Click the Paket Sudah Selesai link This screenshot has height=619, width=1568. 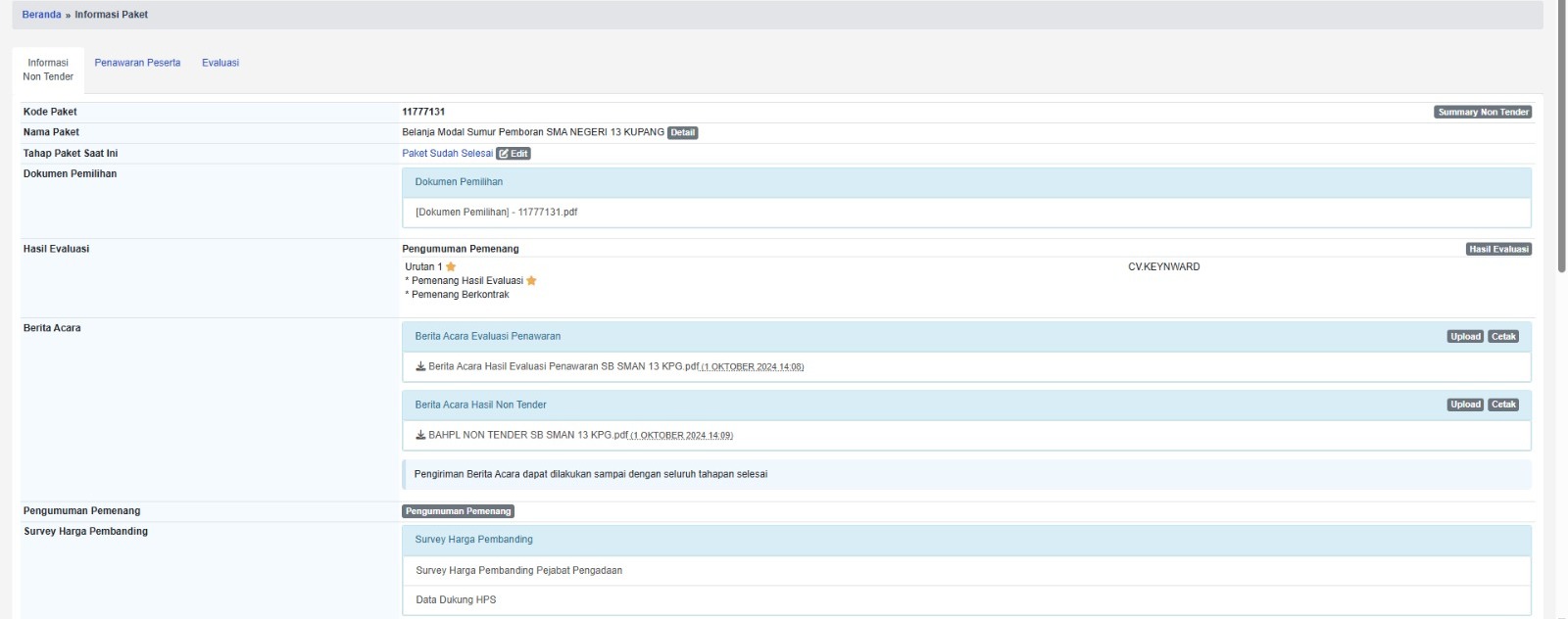[447, 154]
